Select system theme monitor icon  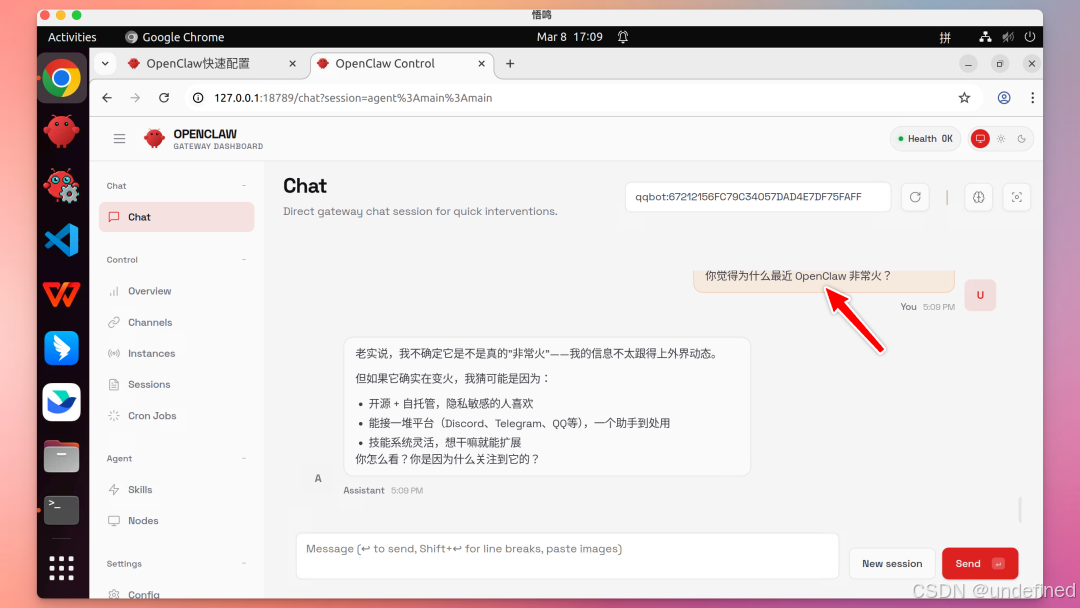tap(979, 138)
